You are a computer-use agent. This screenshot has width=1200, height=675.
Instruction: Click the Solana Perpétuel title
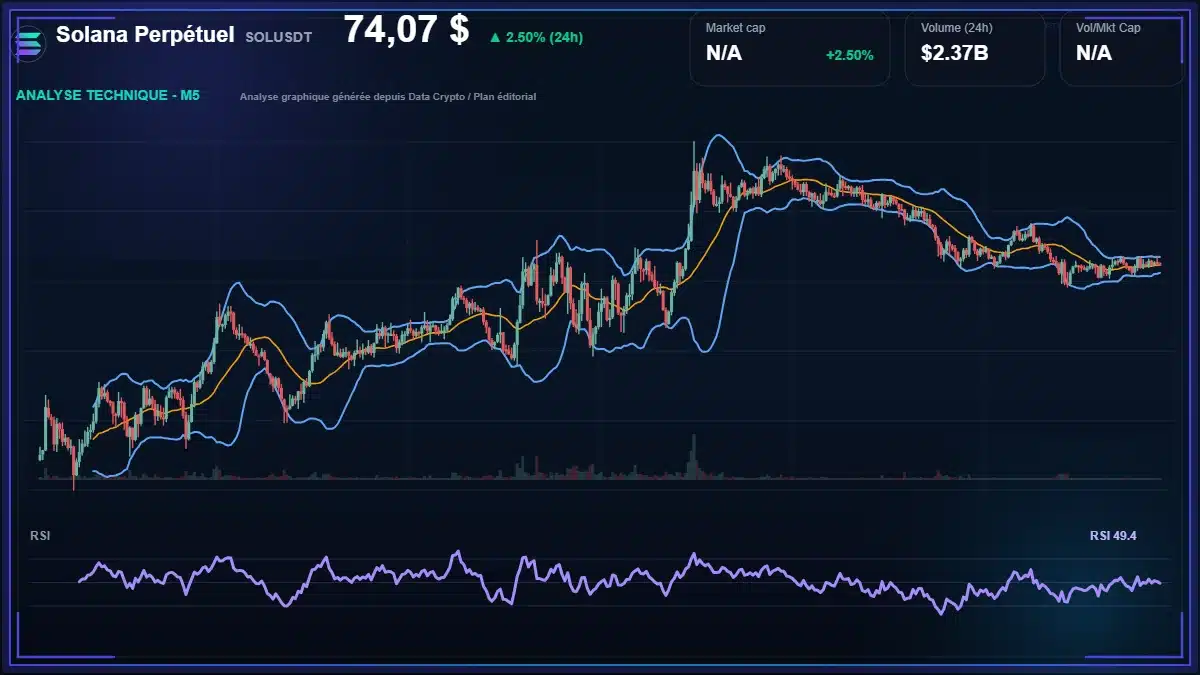145,34
